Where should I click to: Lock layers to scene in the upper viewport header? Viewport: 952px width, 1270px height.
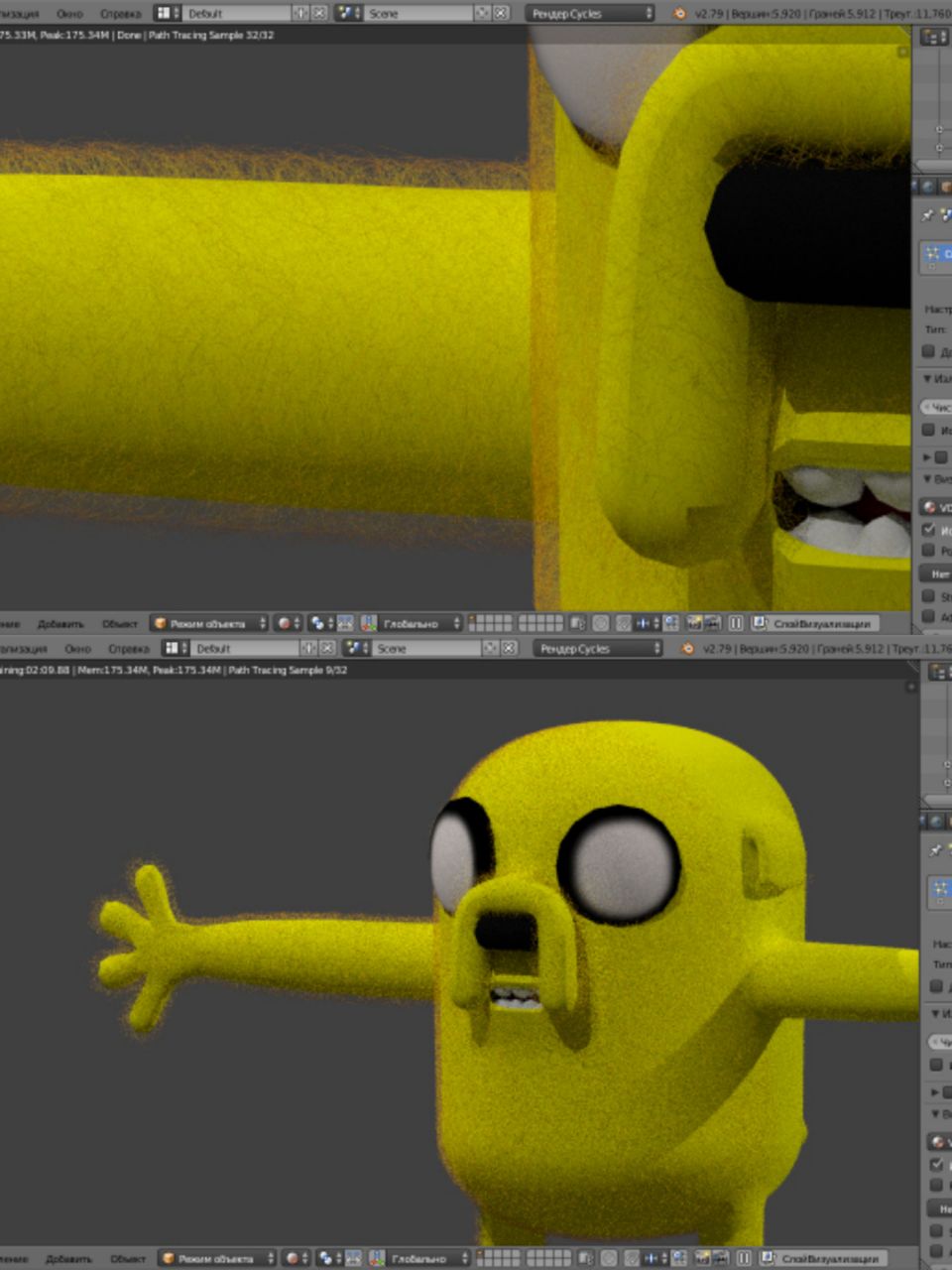click(577, 623)
